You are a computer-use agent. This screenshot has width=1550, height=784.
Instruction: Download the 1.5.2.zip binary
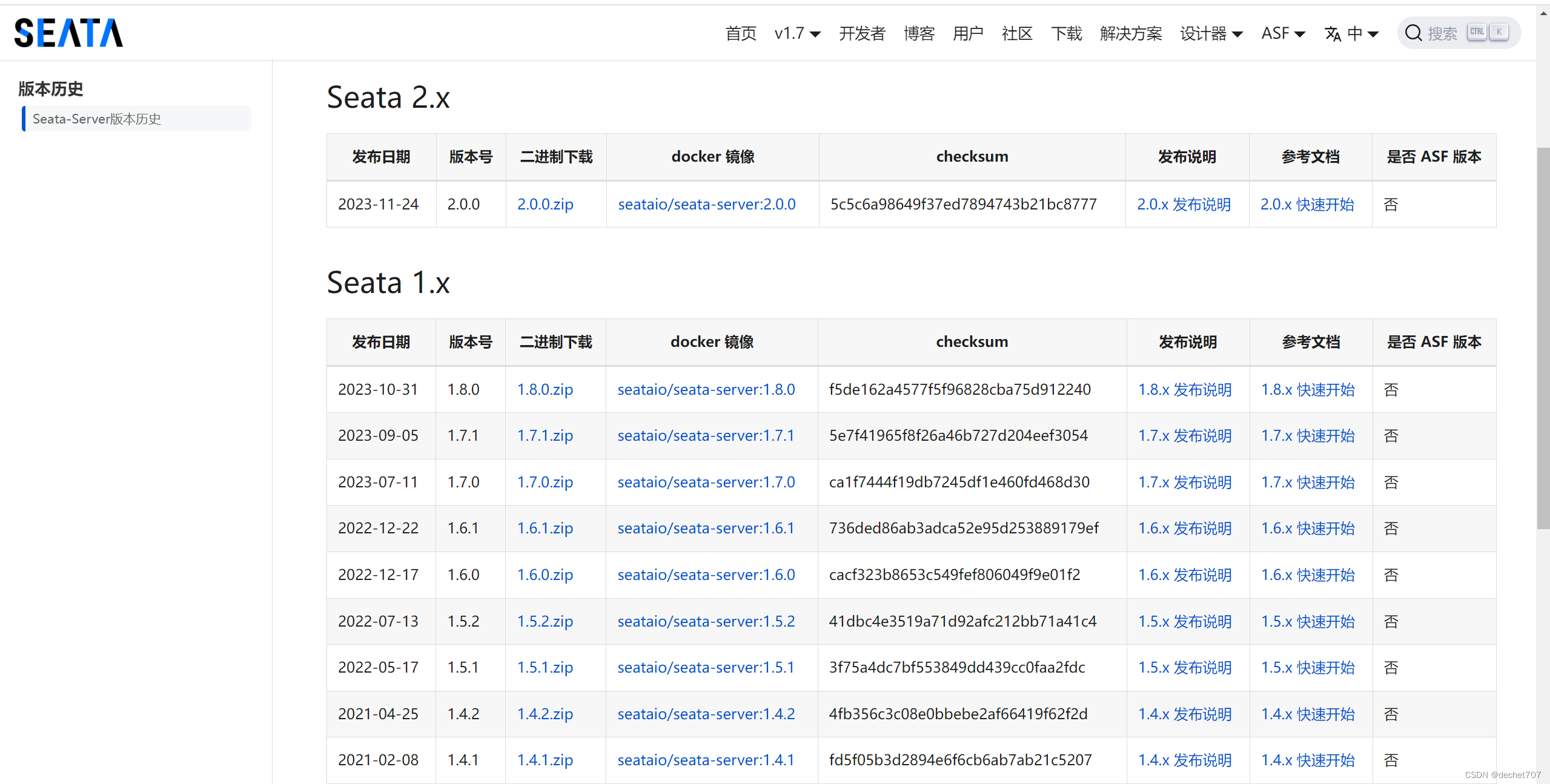click(544, 621)
